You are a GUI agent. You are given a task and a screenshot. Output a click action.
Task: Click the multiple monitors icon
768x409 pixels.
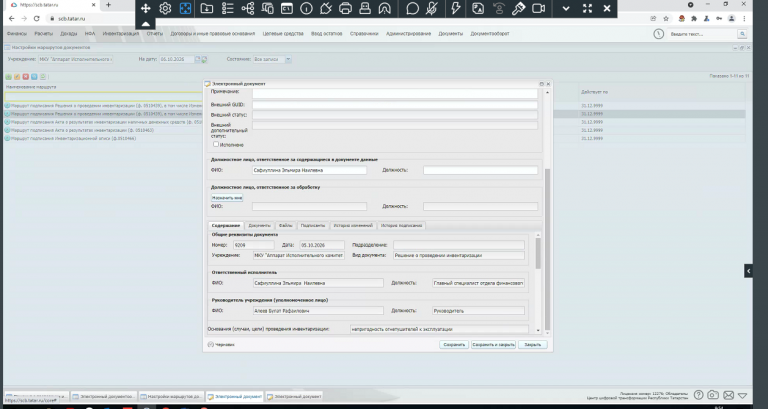267,8
